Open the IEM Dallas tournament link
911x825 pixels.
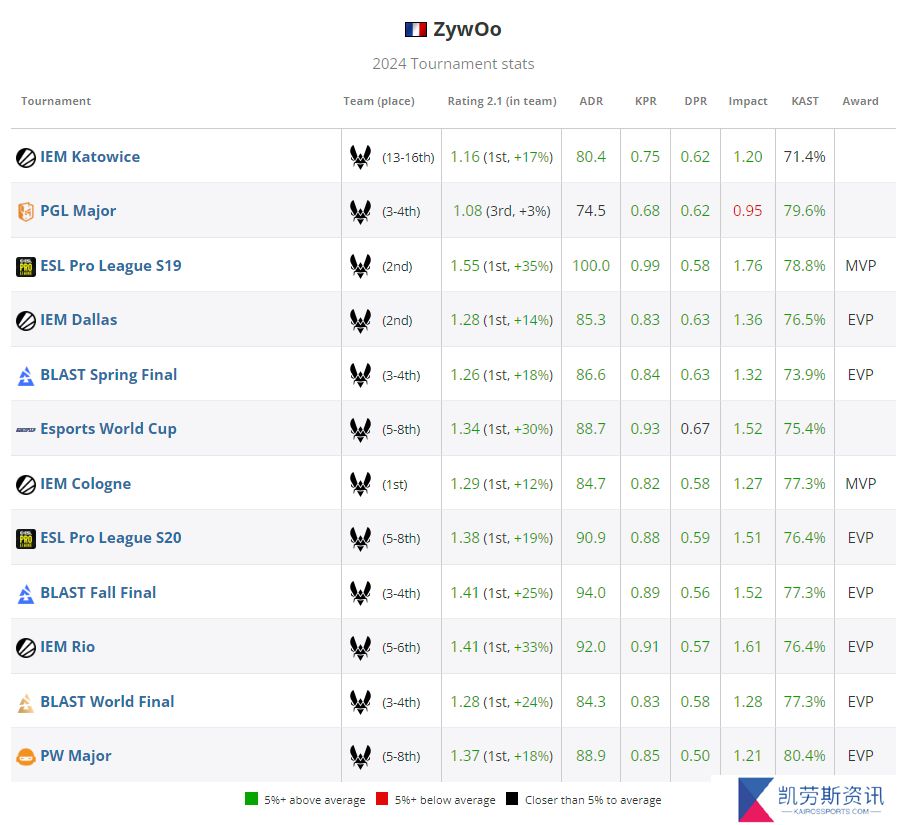(x=78, y=320)
